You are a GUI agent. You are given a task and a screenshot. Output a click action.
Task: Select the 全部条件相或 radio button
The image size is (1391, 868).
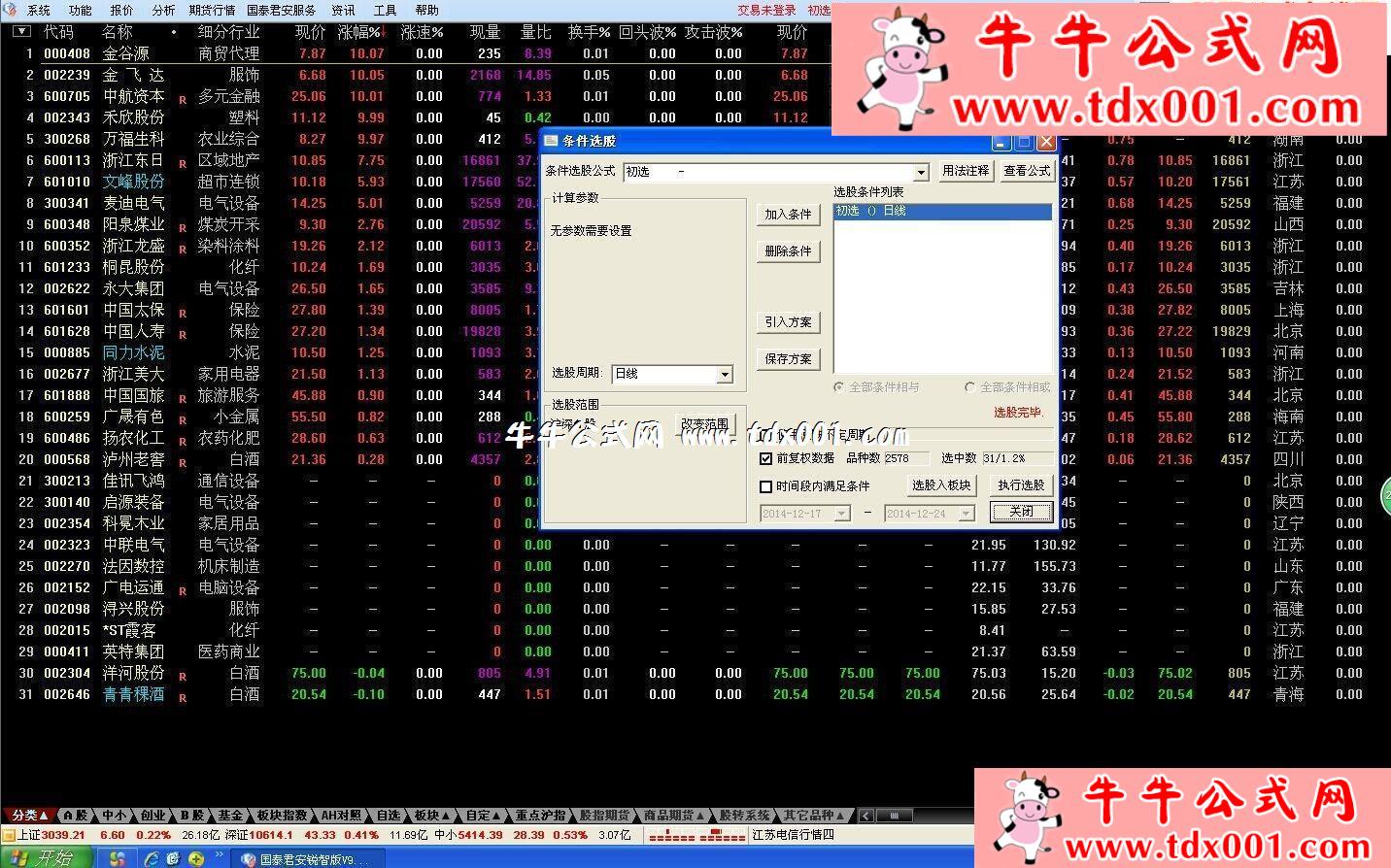969,387
